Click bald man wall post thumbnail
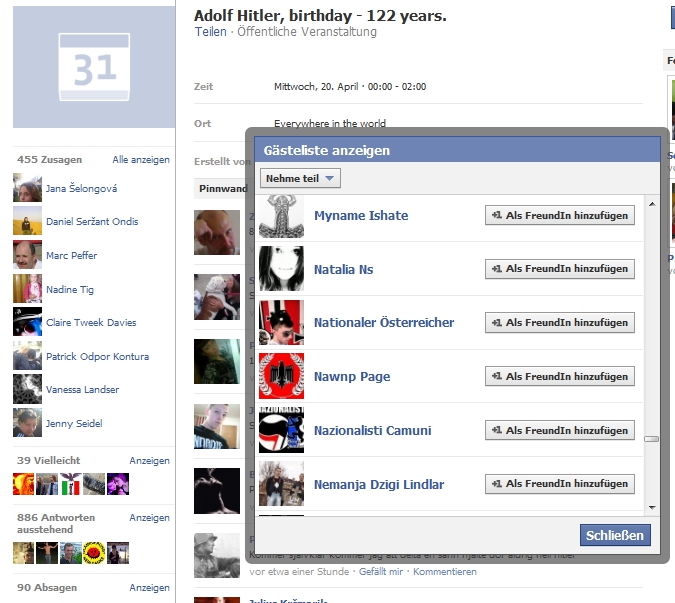Image resolution: width=675 pixels, height=603 pixels. tap(217, 232)
